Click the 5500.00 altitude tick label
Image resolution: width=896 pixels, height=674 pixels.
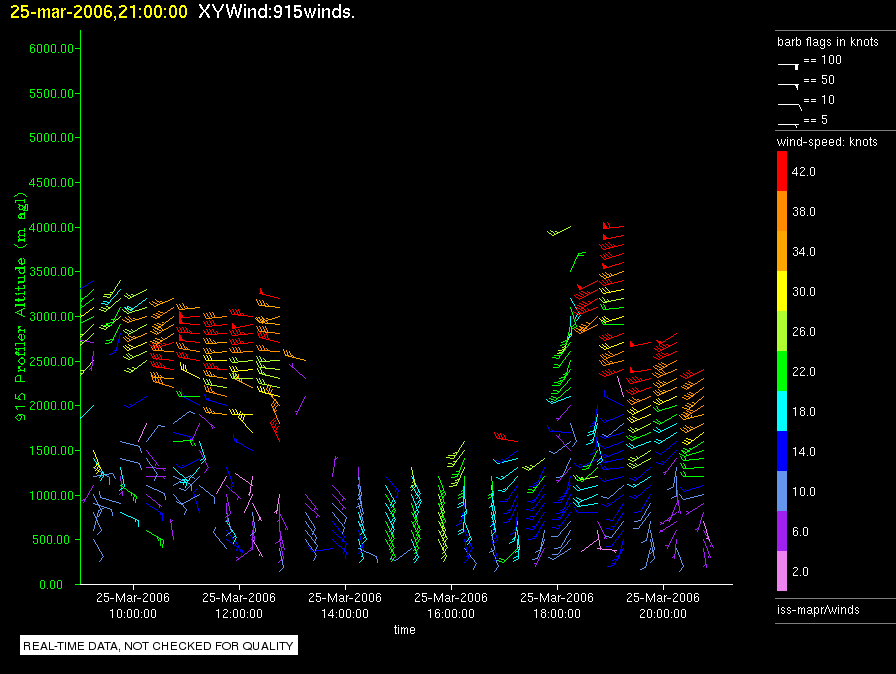51,93
